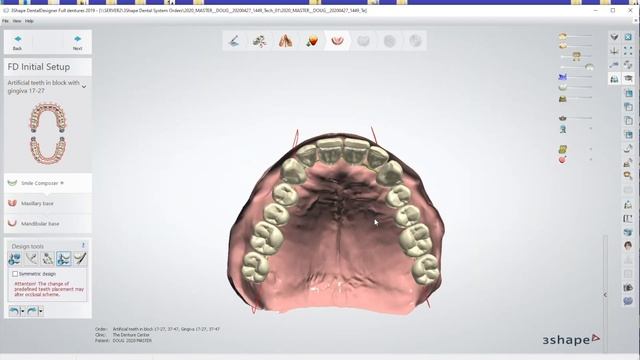
Task: Select the fifth Design tools arch icon
Action: [x=80, y=258]
